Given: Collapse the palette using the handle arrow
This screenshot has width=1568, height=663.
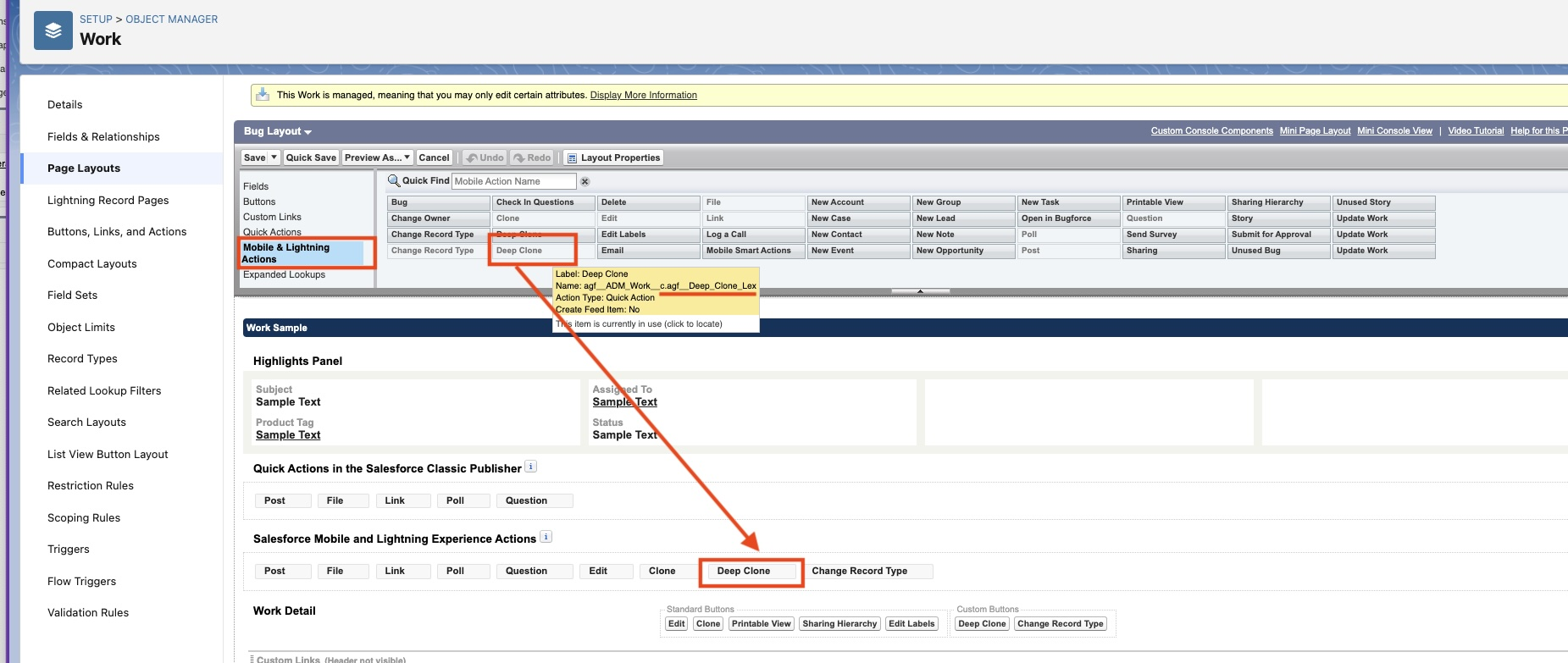Looking at the screenshot, I should tap(920, 290).
